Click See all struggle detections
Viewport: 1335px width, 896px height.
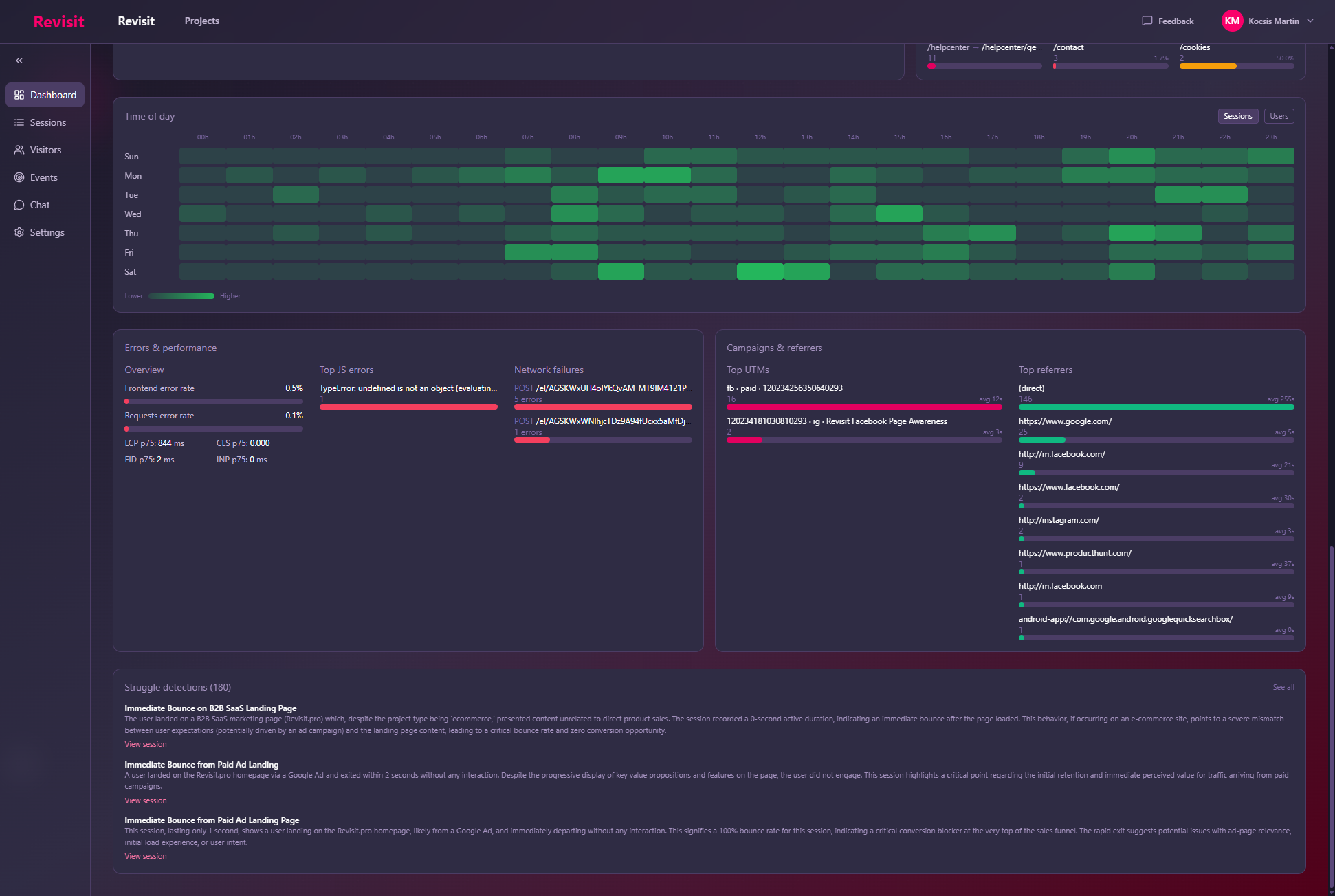pos(1283,687)
